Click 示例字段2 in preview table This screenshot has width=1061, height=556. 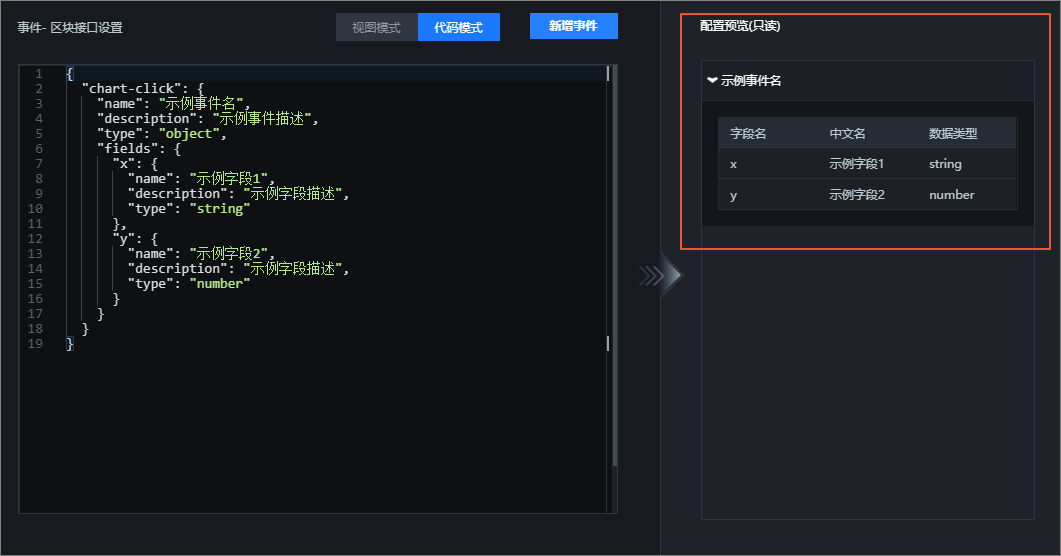(857, 195)
